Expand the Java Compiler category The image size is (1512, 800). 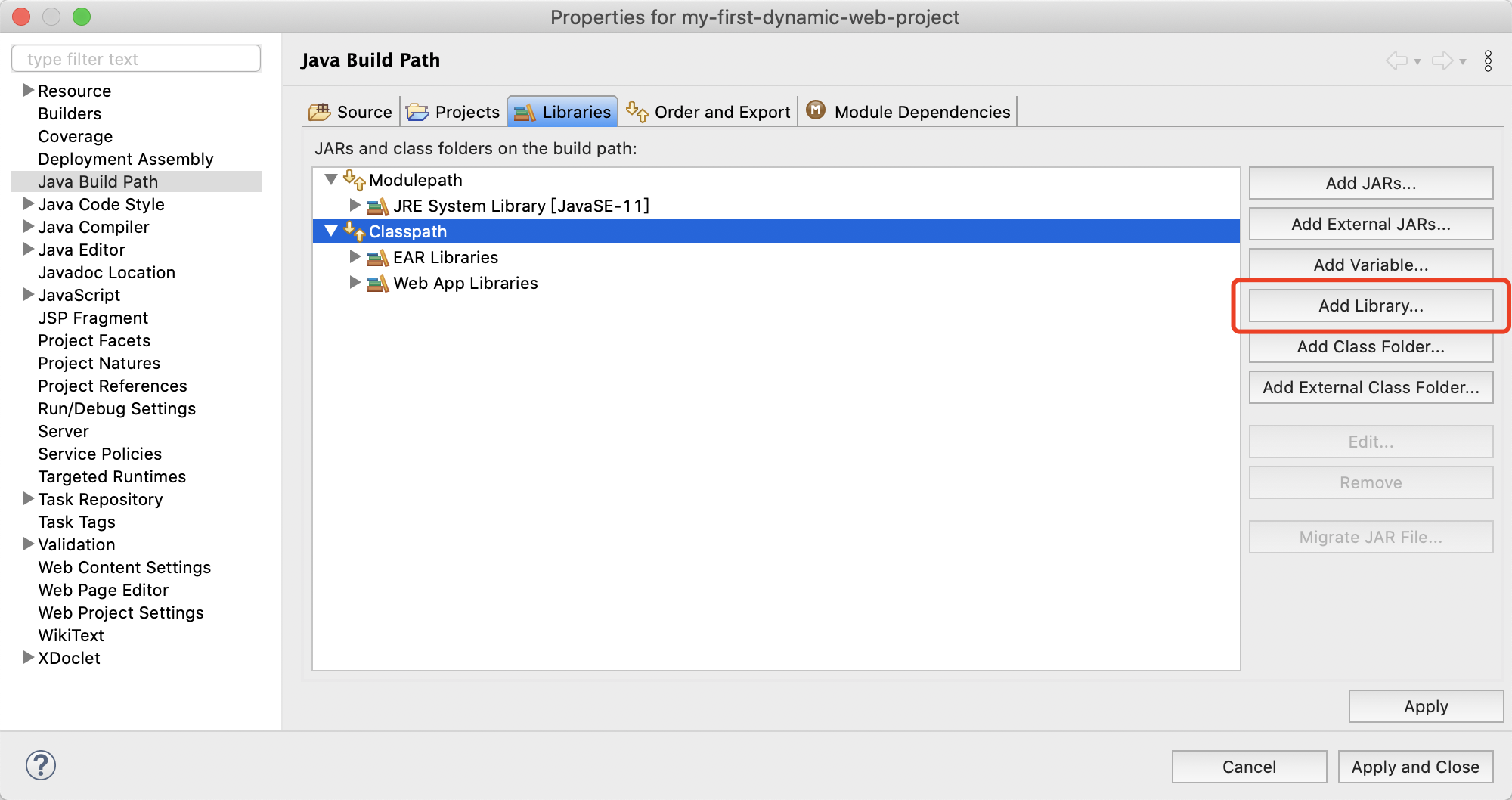[28, 226]
